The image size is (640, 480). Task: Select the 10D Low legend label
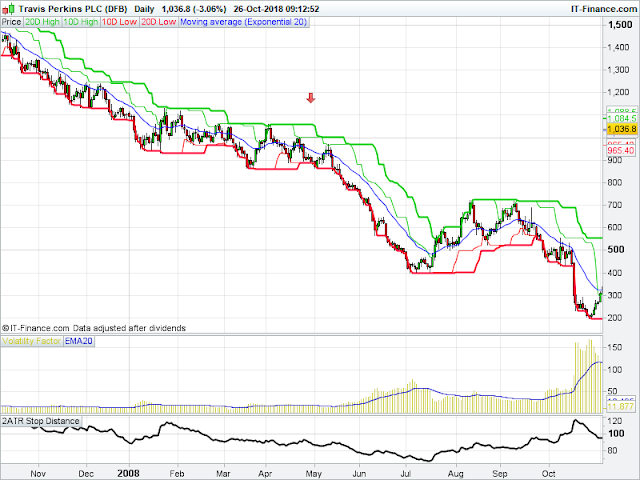point(119,22)
